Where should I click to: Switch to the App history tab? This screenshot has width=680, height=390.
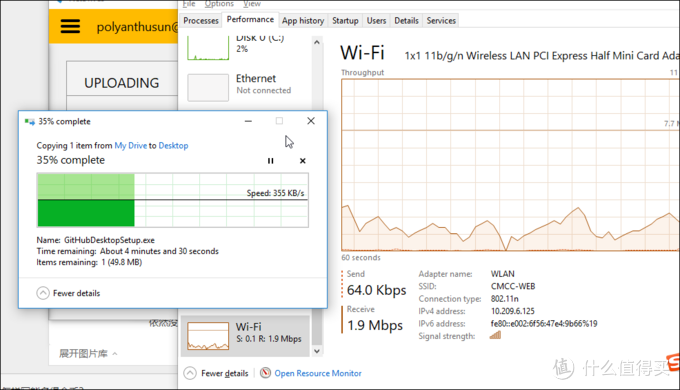tap(303, 20)
